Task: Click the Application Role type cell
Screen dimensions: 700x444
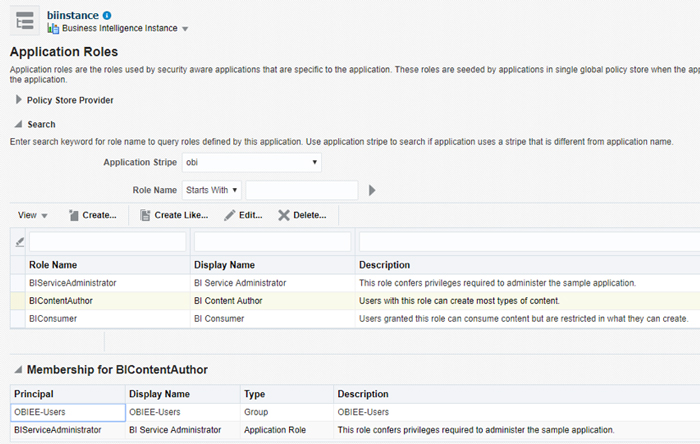Action: point(275,430)
